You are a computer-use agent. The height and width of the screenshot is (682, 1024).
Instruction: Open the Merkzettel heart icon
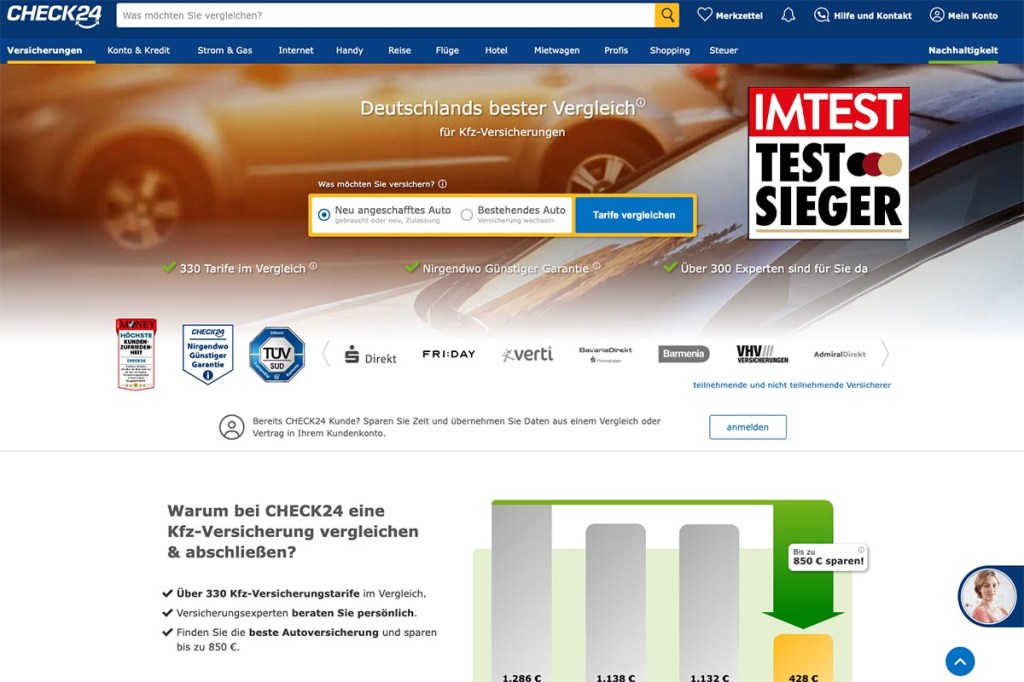[x=704, y=14]
